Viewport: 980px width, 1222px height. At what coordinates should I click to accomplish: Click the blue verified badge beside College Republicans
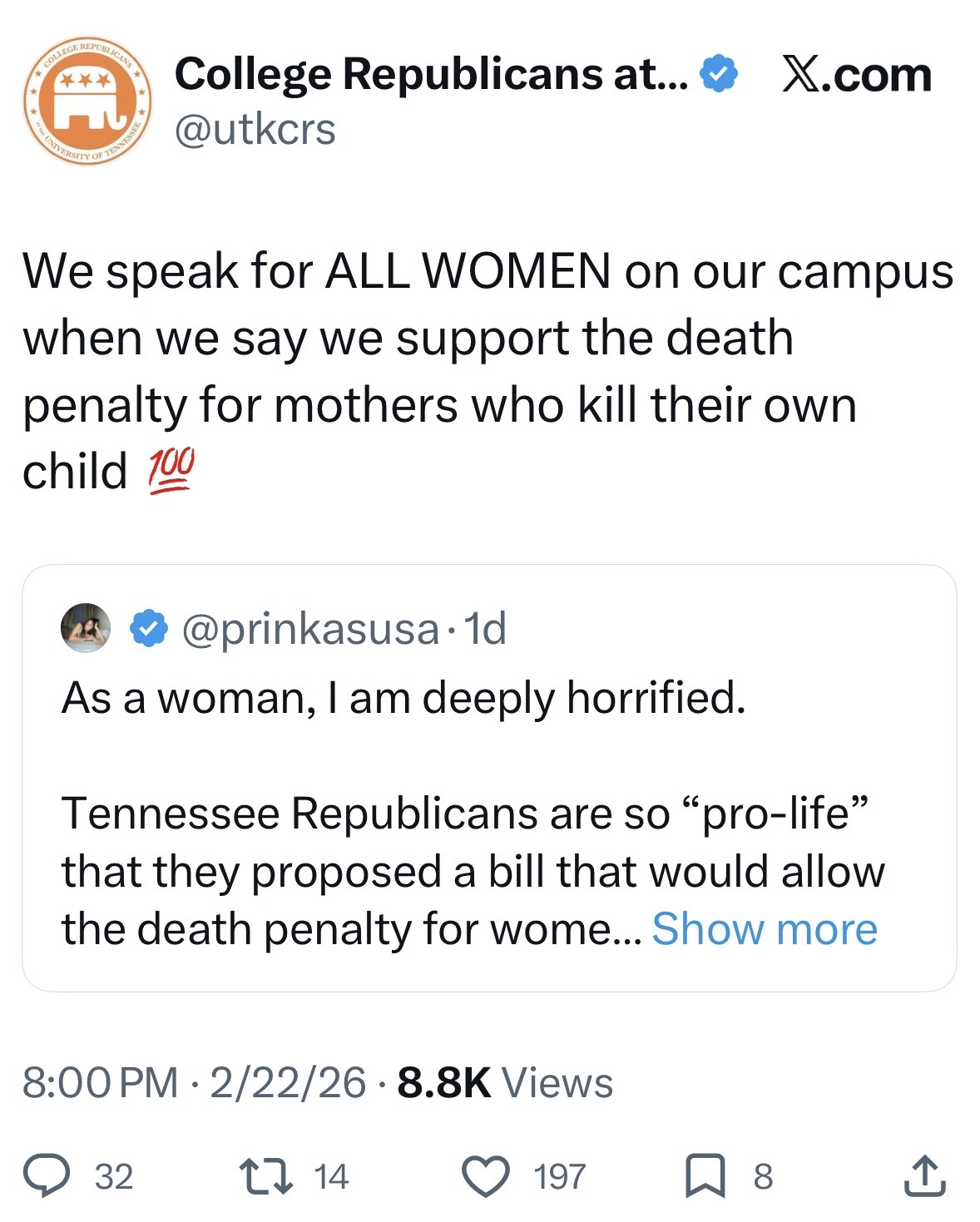point(720,75)
